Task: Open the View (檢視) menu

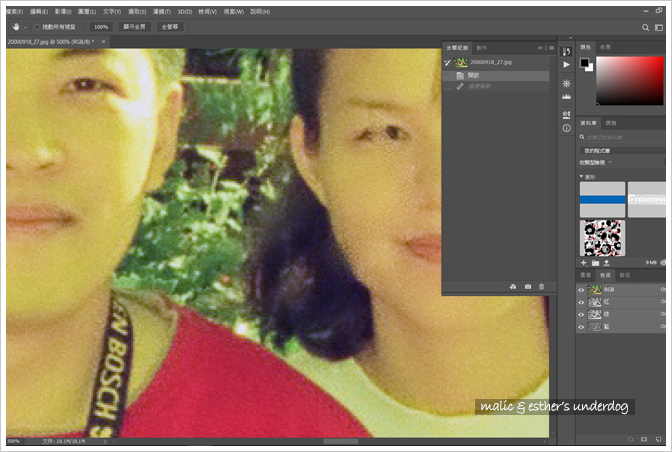Action: [207, 12]
